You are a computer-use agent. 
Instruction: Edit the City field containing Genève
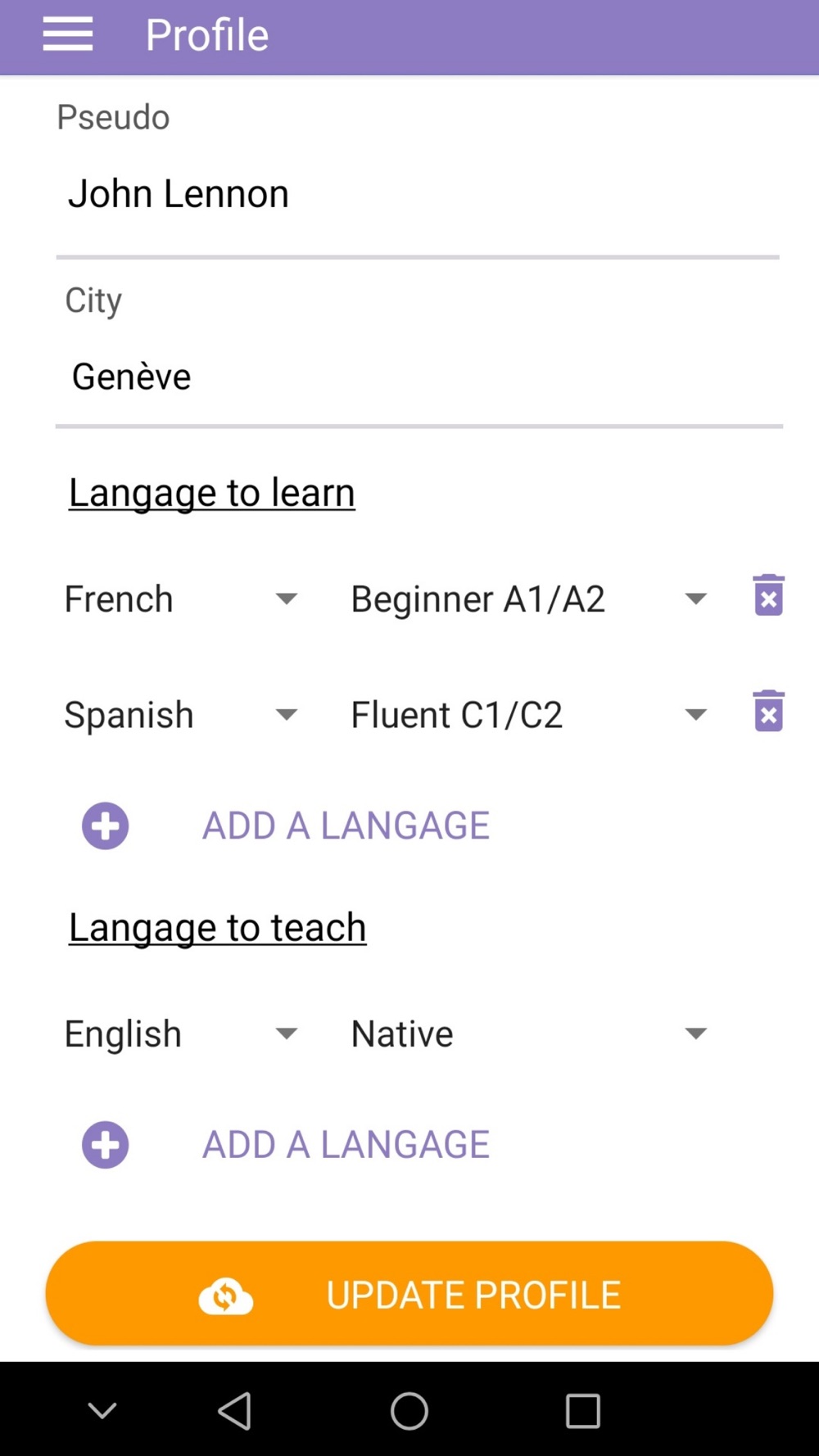418,378
